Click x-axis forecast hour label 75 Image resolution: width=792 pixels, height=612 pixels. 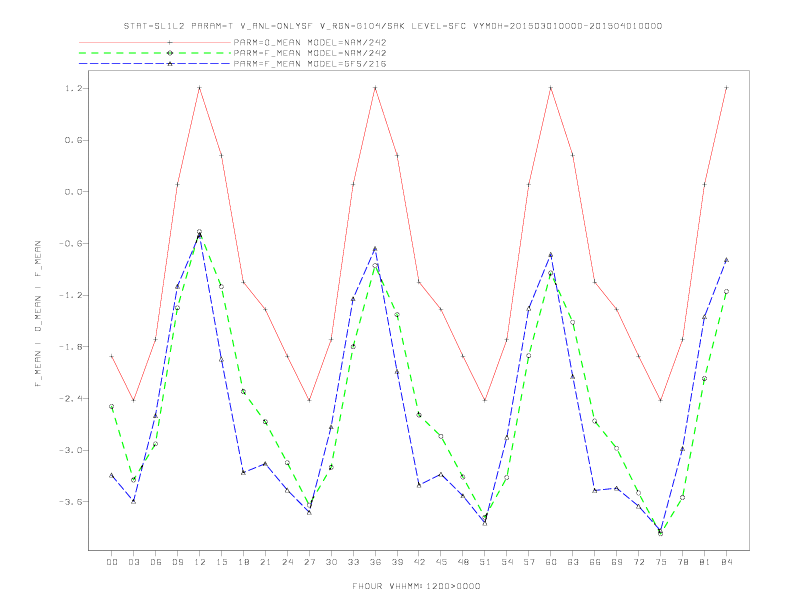tap(661, 562)
